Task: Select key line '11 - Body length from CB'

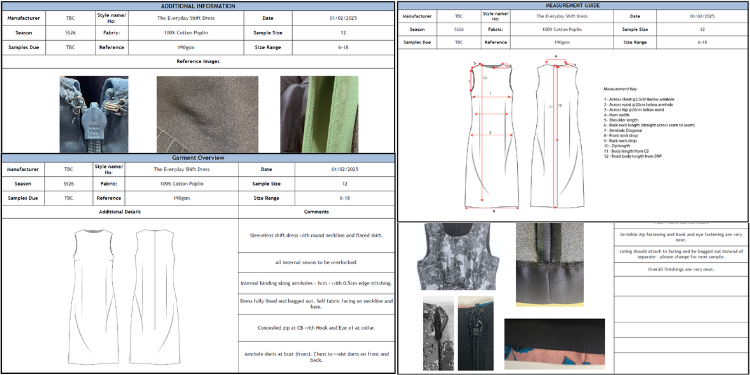Action: [x=627, y=151]
